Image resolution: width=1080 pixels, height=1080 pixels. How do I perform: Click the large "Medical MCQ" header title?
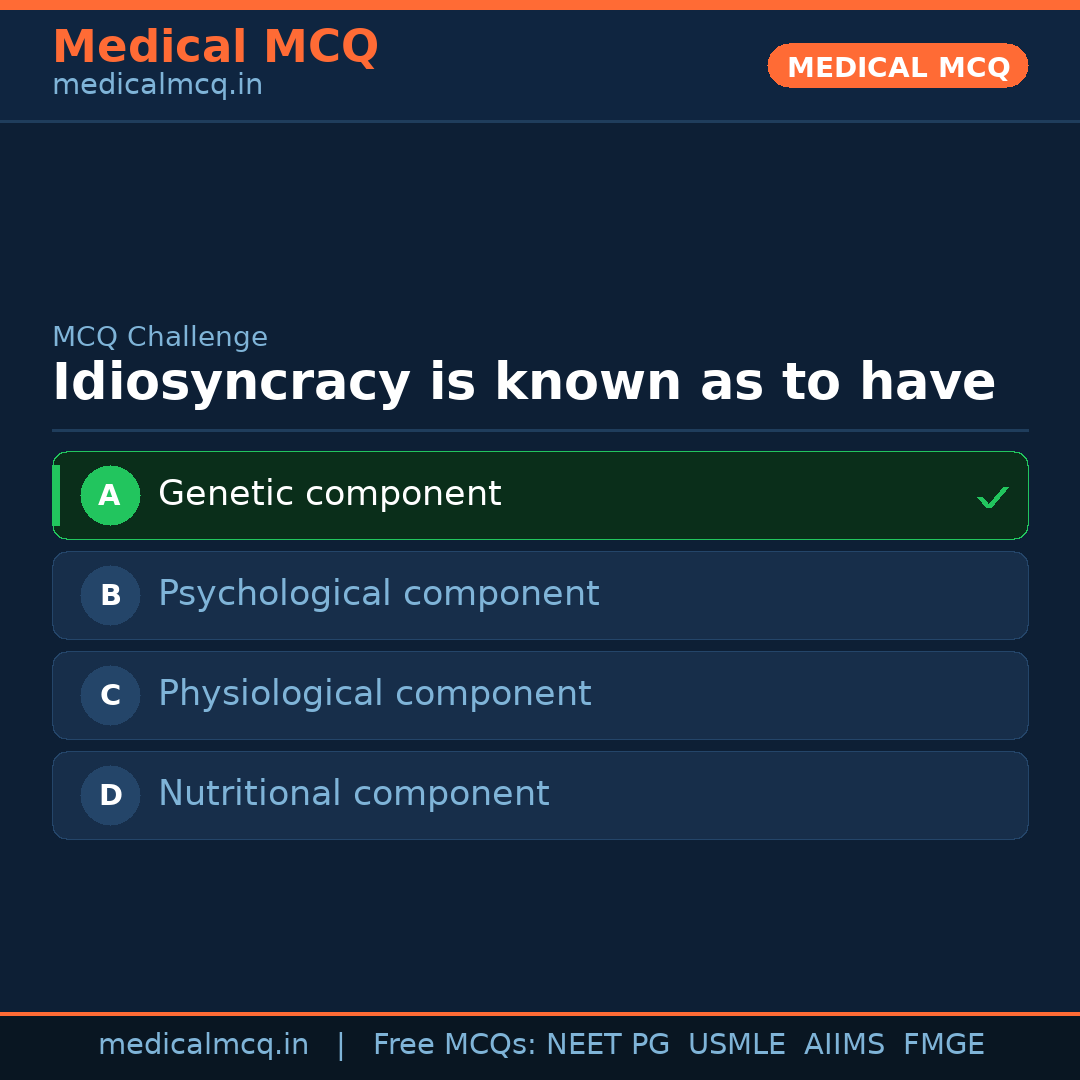click(x=215, y=47)
